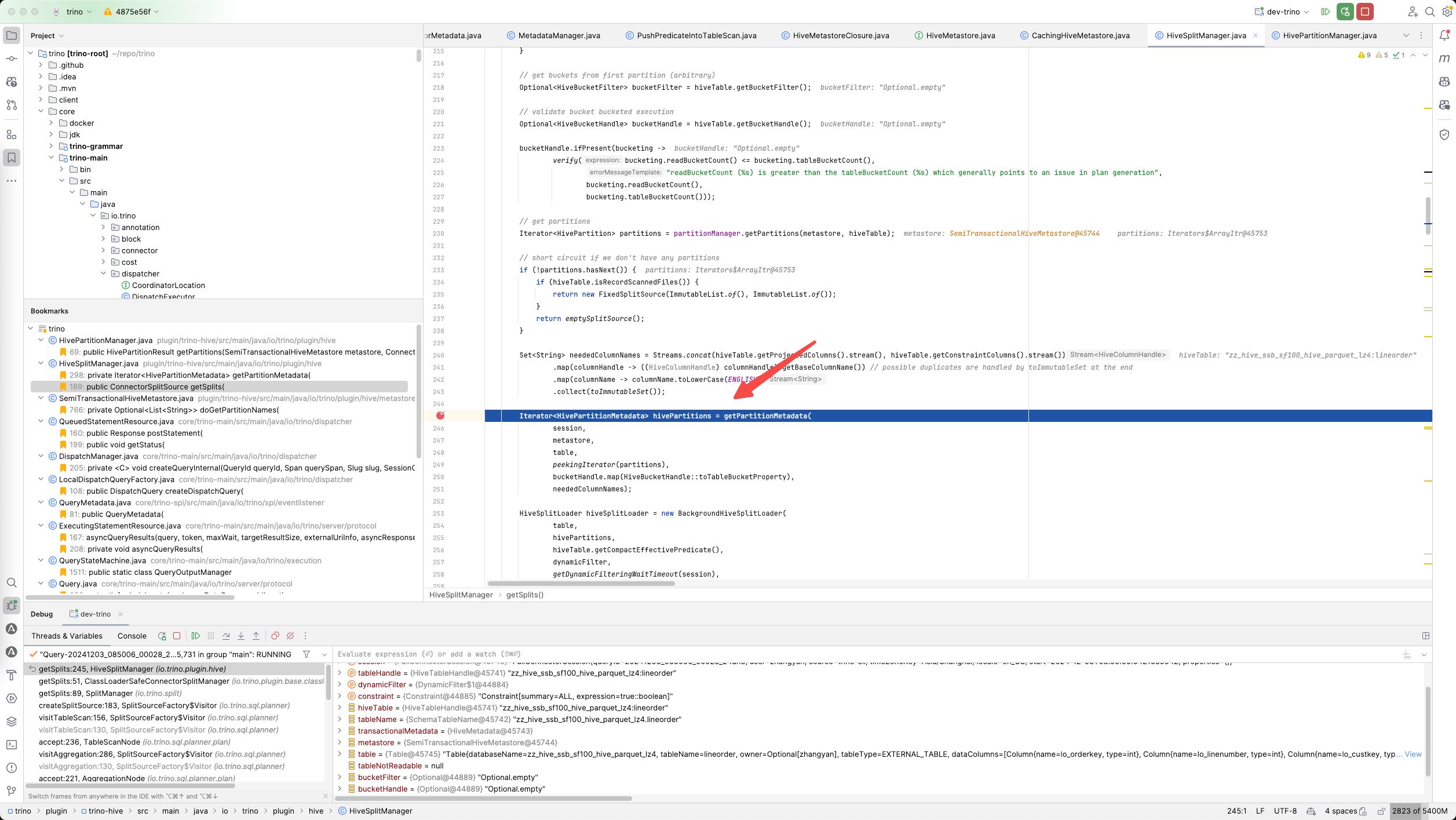
Task: Click UTF-8 encoding in status bar
Action: point(1285,811)
